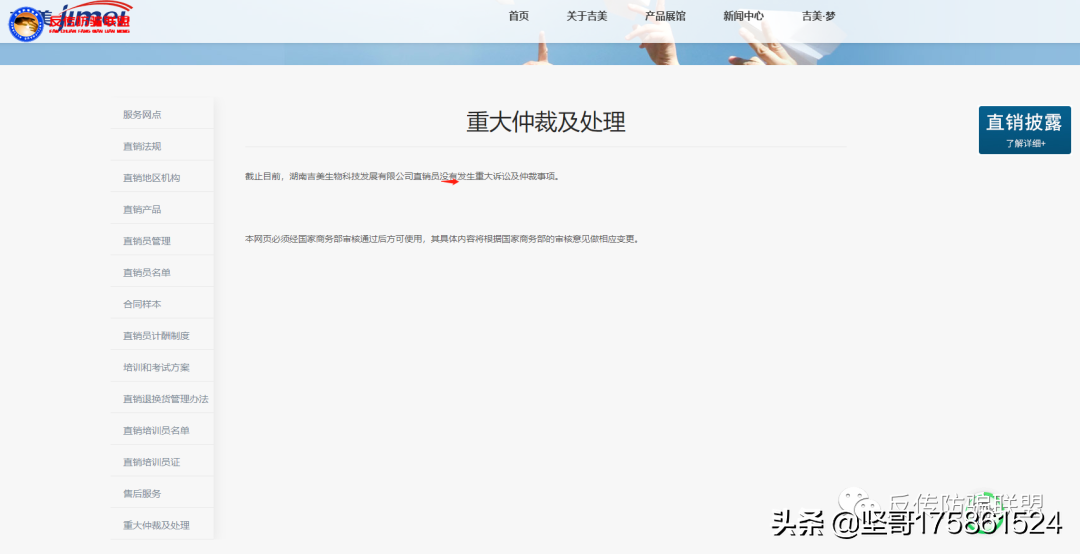
Task: Open 关于吉美 navigation item
Action: [x=587, y=16]
